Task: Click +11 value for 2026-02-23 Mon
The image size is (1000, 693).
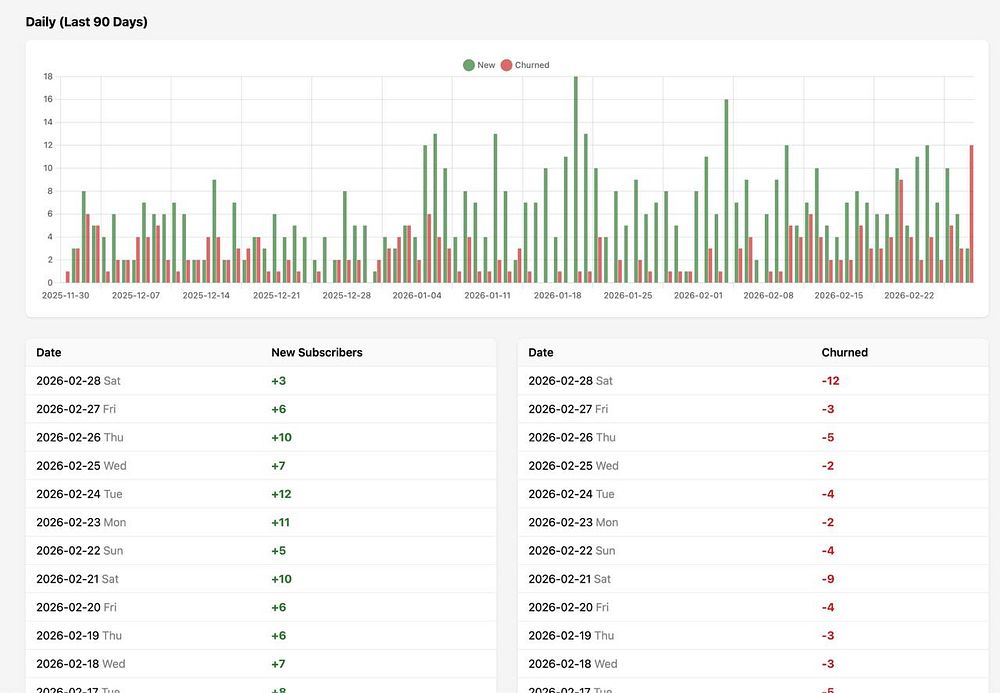Action: click(281, 522)
